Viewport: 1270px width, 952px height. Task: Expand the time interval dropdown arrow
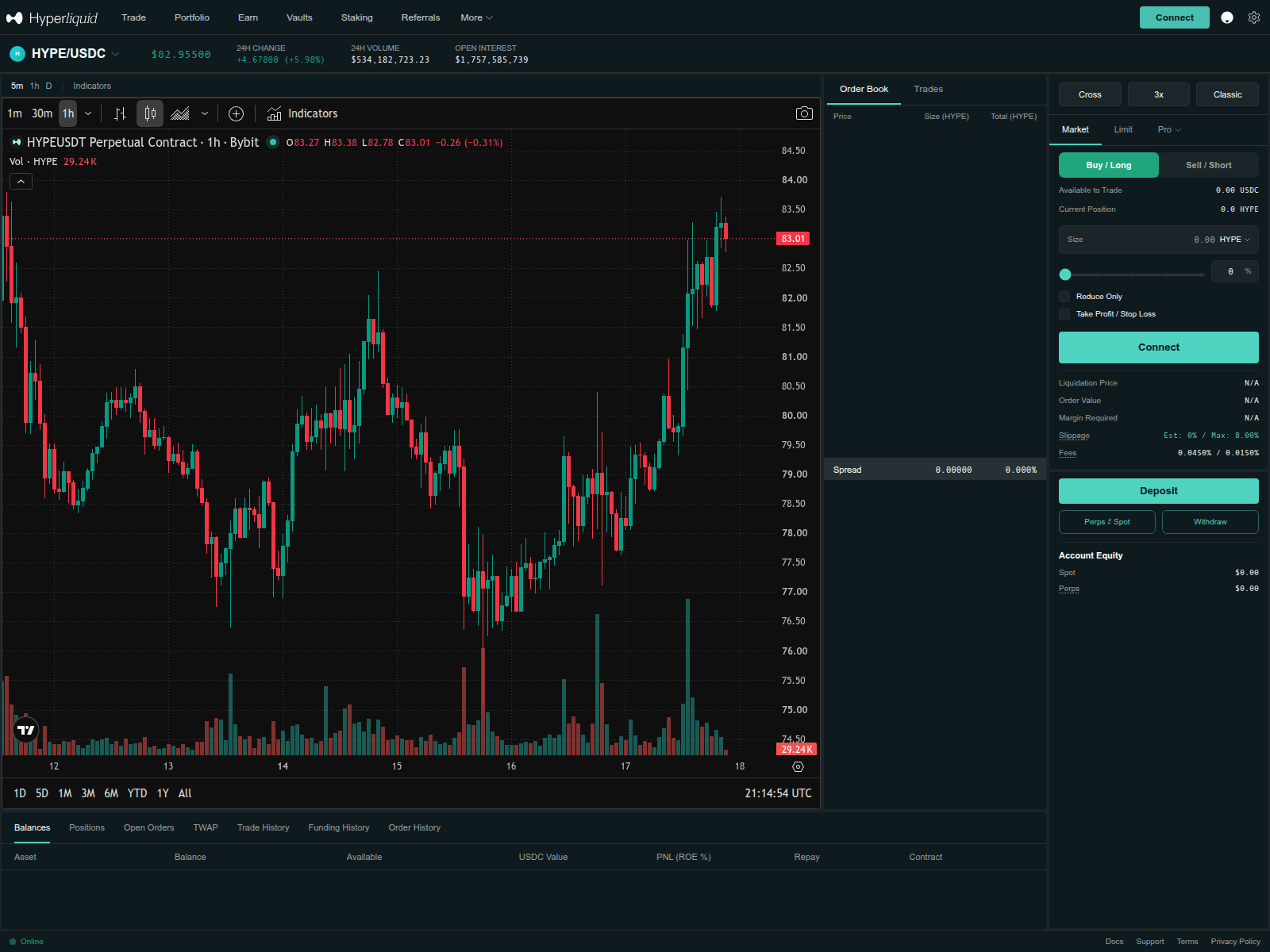pos(88,113)
